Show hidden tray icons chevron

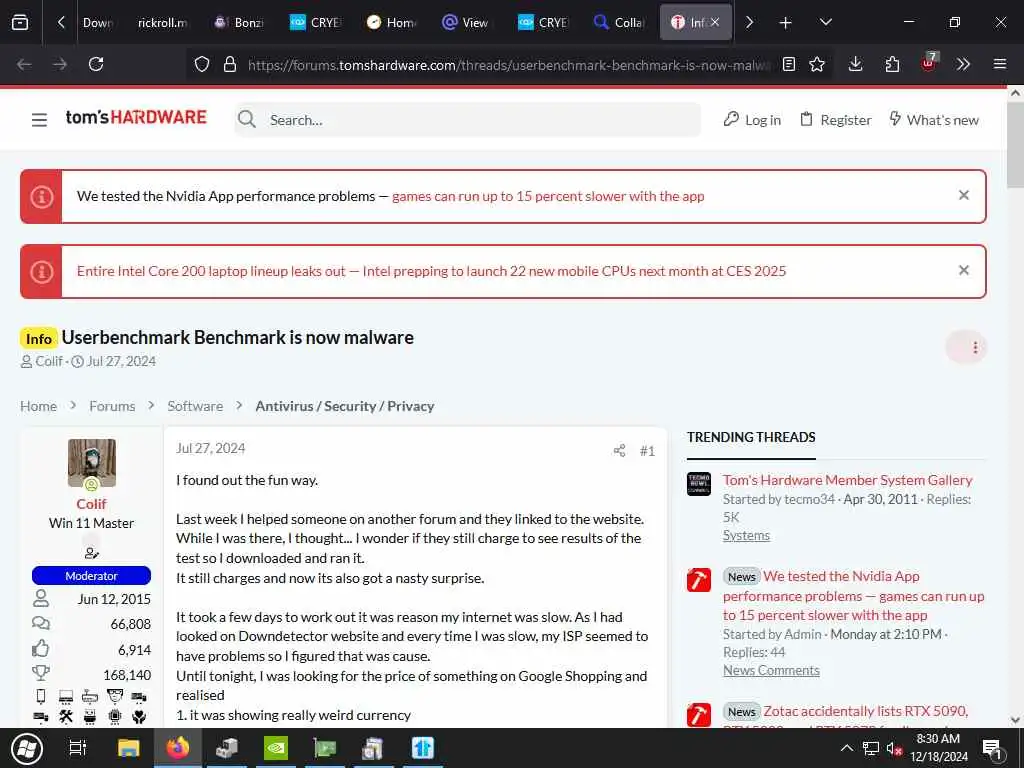click(x=846, y=748)
